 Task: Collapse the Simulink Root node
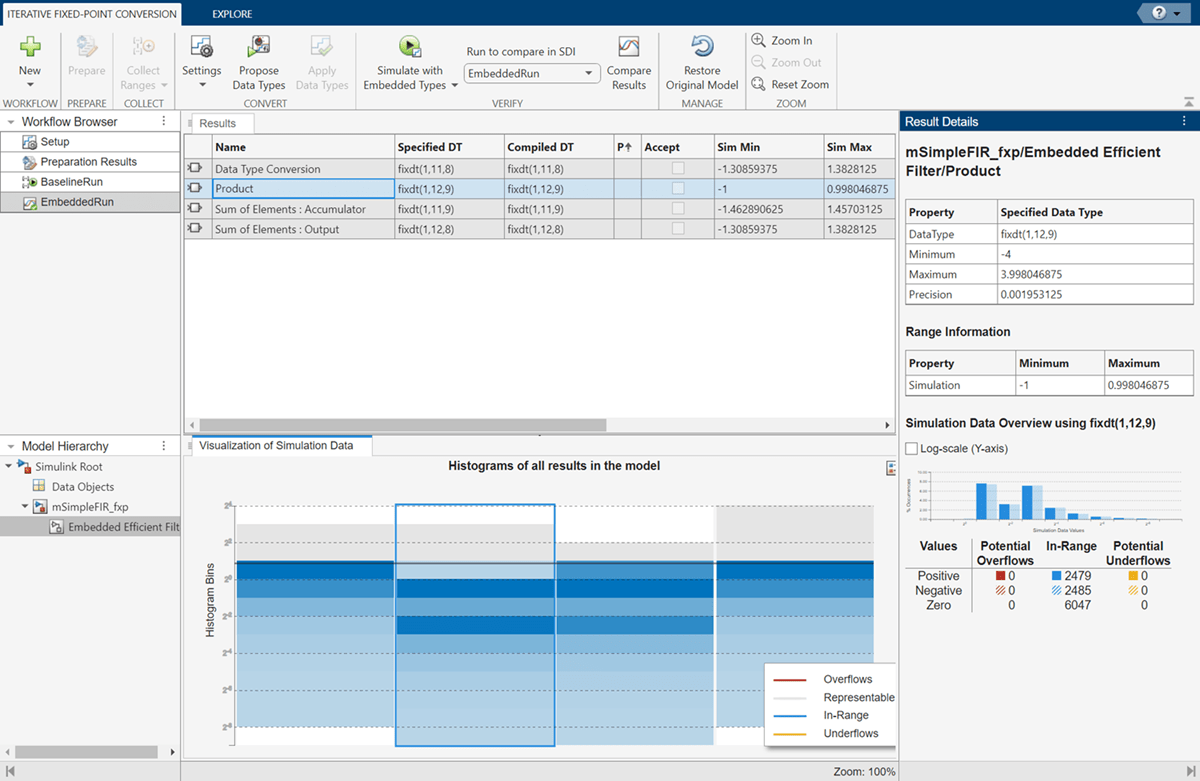click(9, 467)
